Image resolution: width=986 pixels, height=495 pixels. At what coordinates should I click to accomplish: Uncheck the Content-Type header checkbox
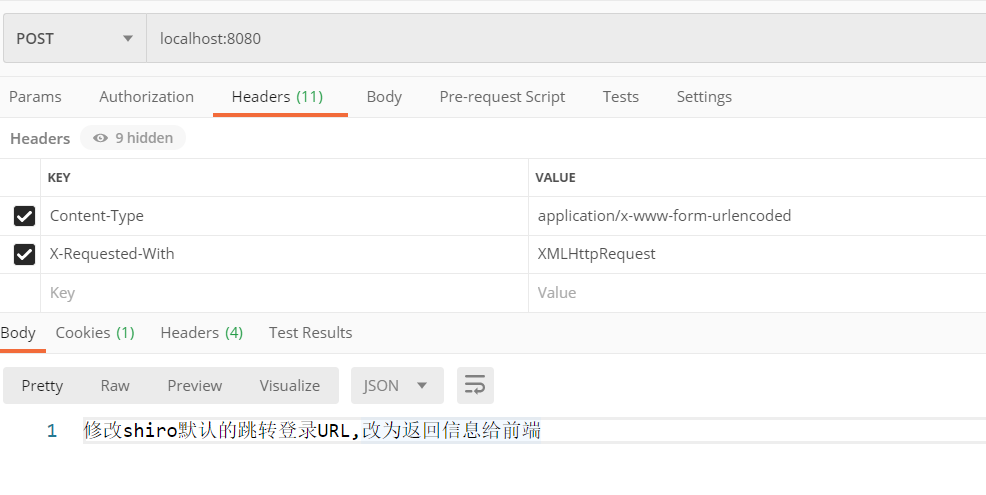click(x=25, y=216)
